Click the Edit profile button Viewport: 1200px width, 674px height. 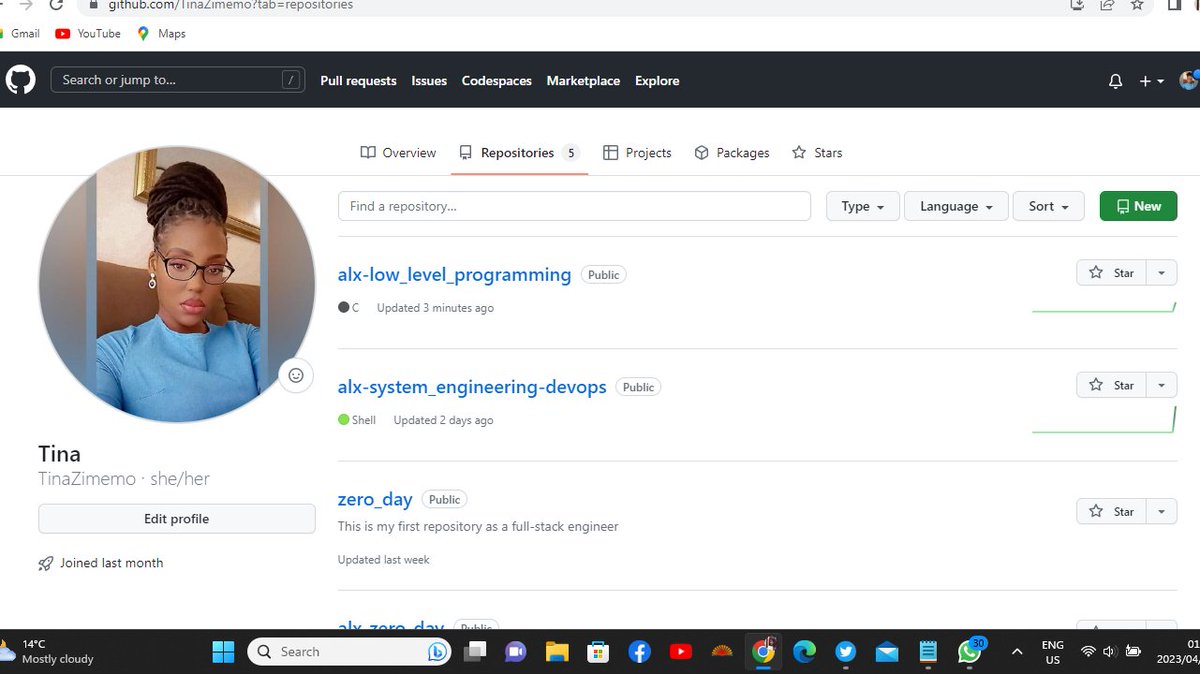[176, 519]
